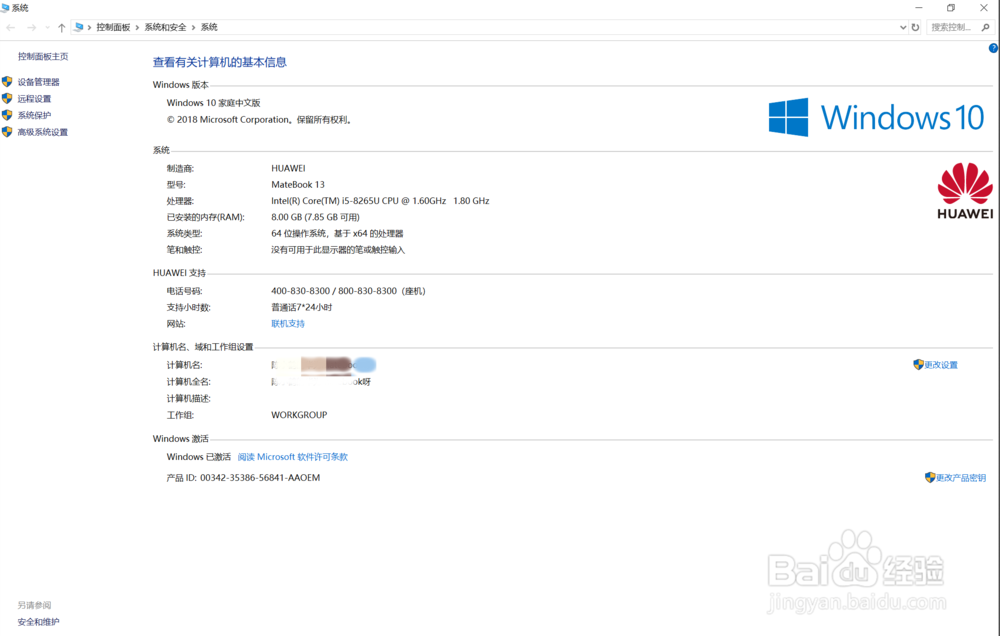Select the MateBook 13 model value
Viewport: 1000px width, 636px height.
(x=298, y=184)
